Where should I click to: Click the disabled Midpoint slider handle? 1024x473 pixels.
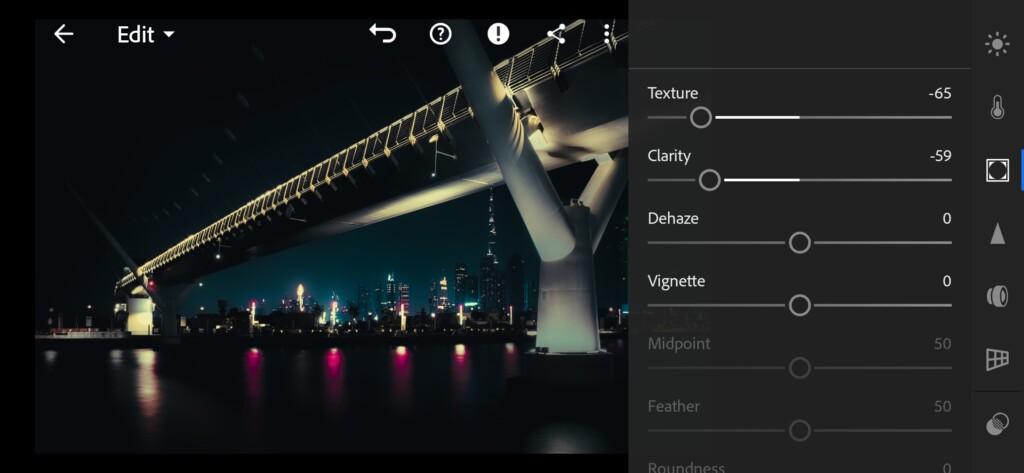799,368
